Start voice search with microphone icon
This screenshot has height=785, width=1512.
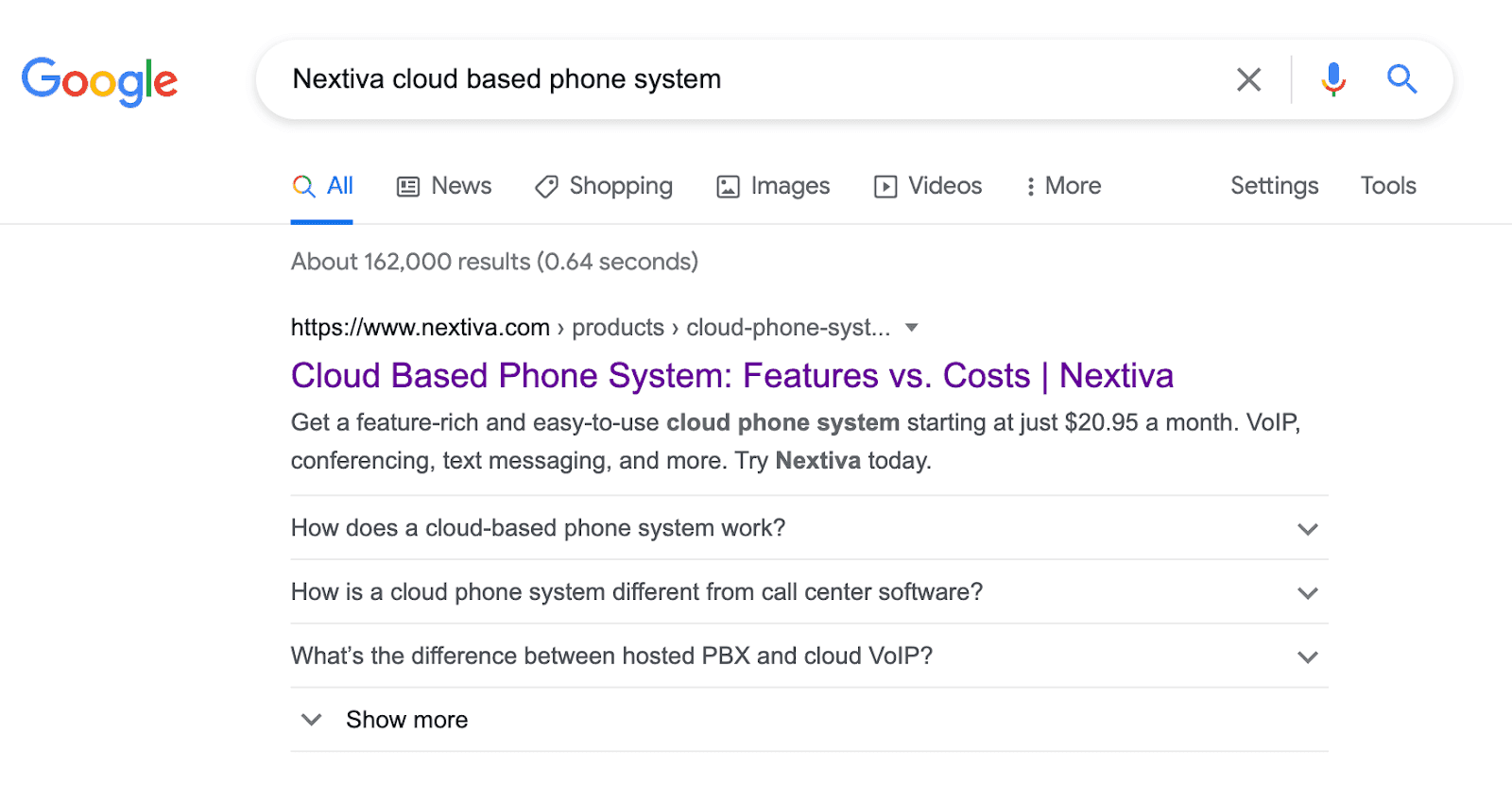pyautogui.click(x=1333, y=79)
